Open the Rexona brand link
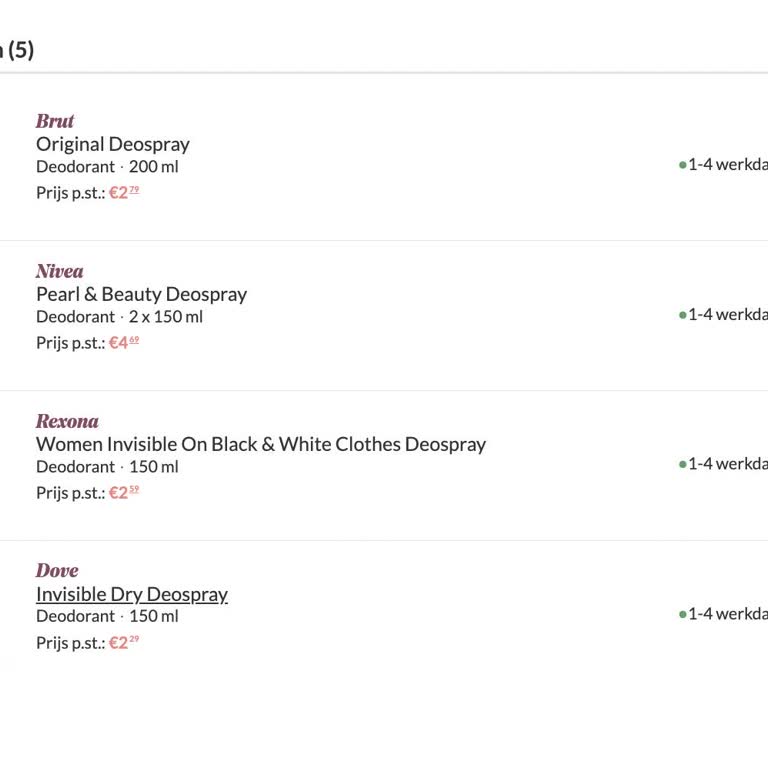This screenshot has height=768, width=768. [67, 421]
